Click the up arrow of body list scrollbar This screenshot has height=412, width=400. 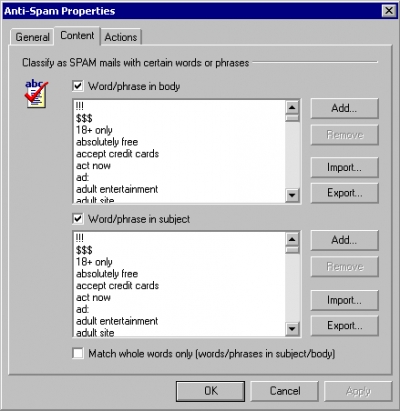point(292,107)
